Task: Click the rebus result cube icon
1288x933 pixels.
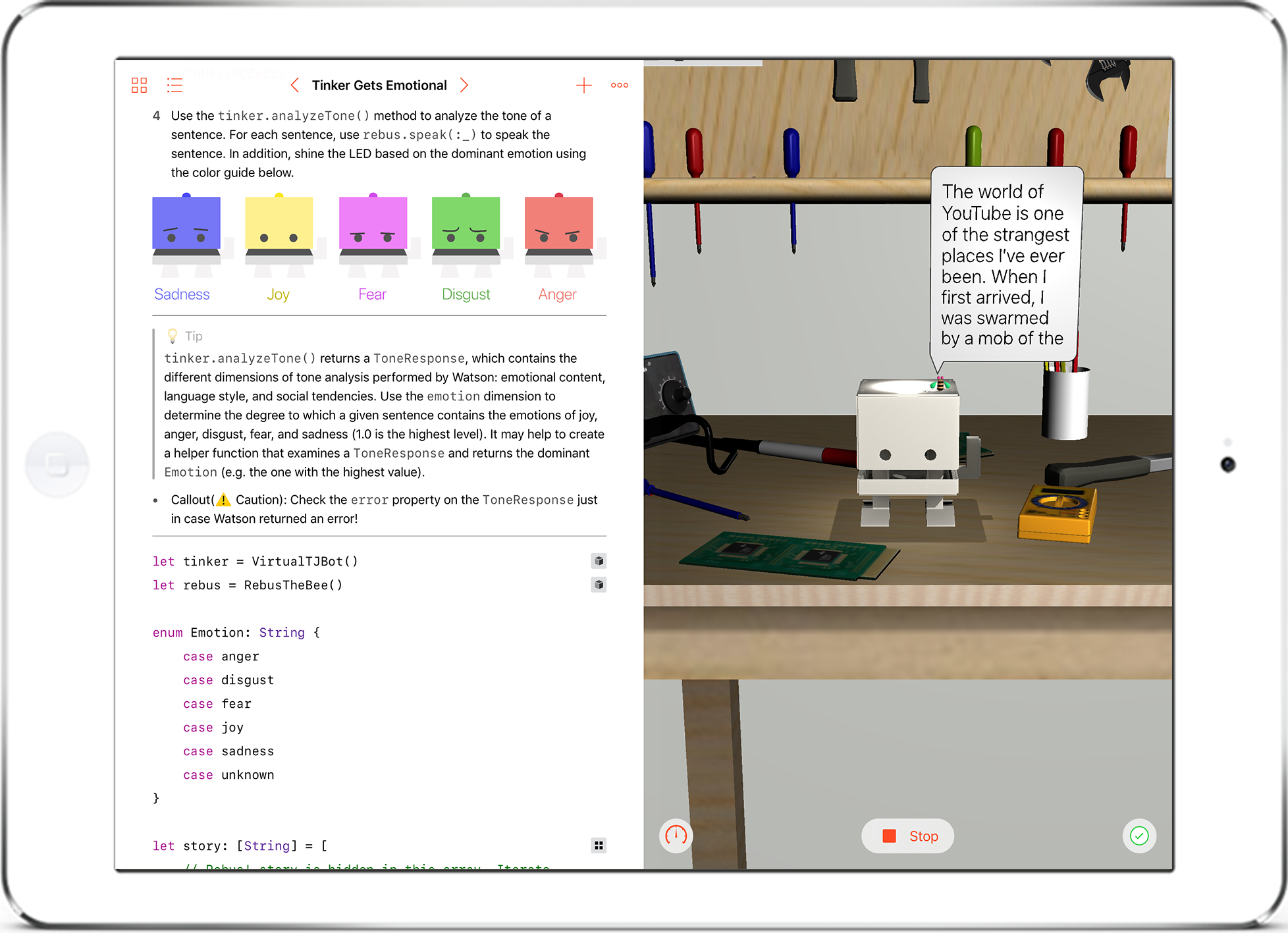Action: coord(599,585)
